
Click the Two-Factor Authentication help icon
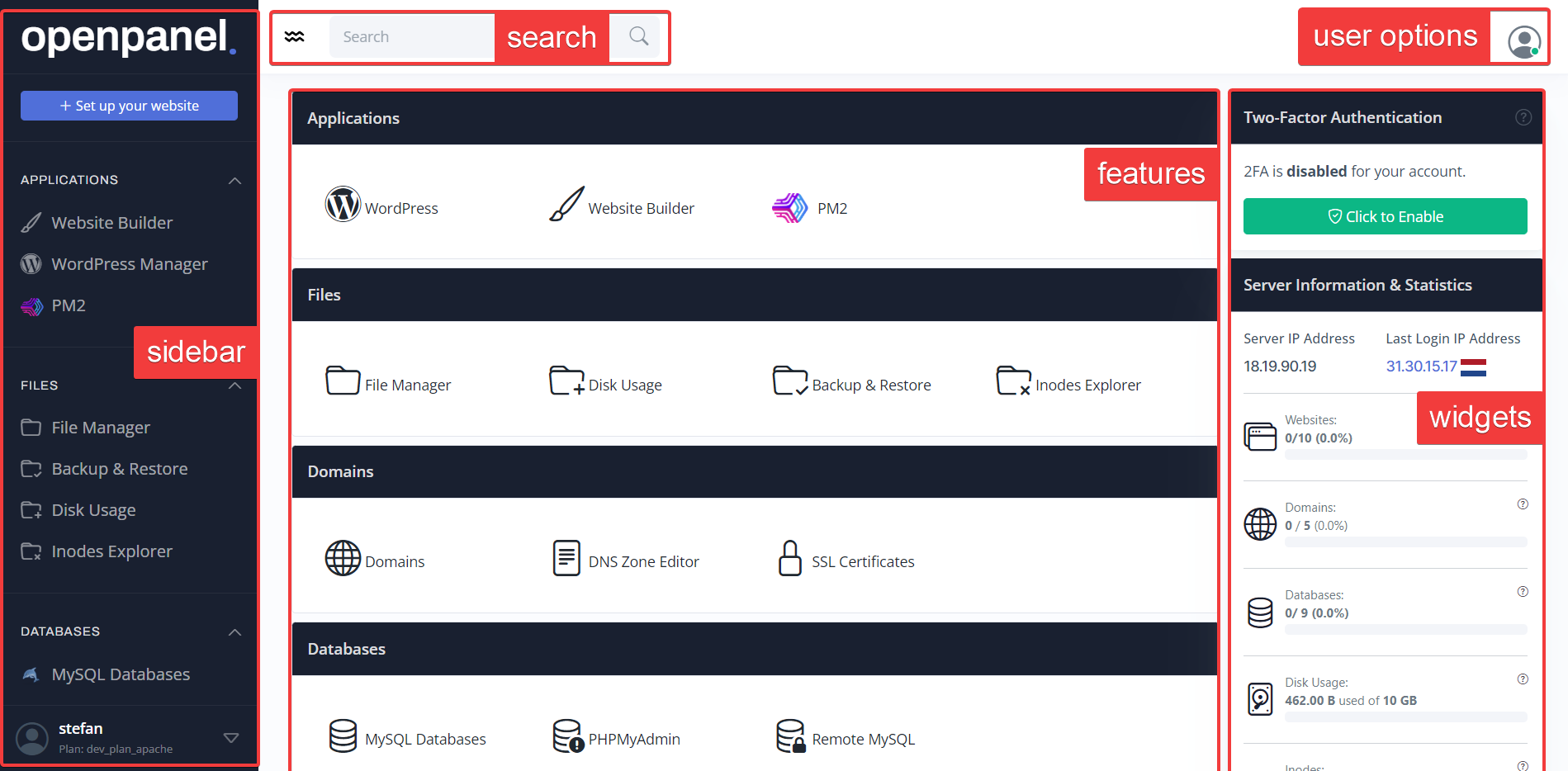click(x=1523, y=117)
